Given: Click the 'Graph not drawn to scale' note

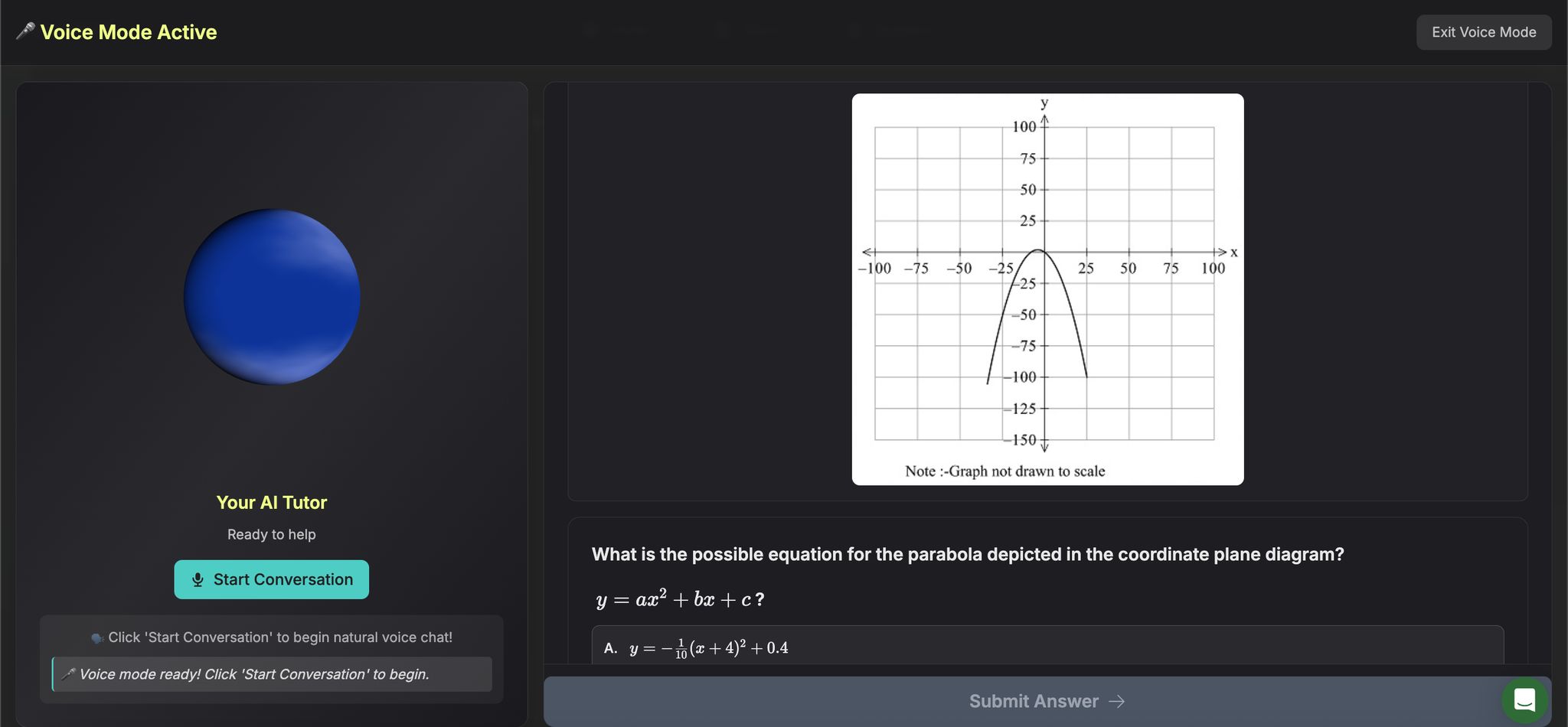Looking at the screenshot, I should 1004,471.
